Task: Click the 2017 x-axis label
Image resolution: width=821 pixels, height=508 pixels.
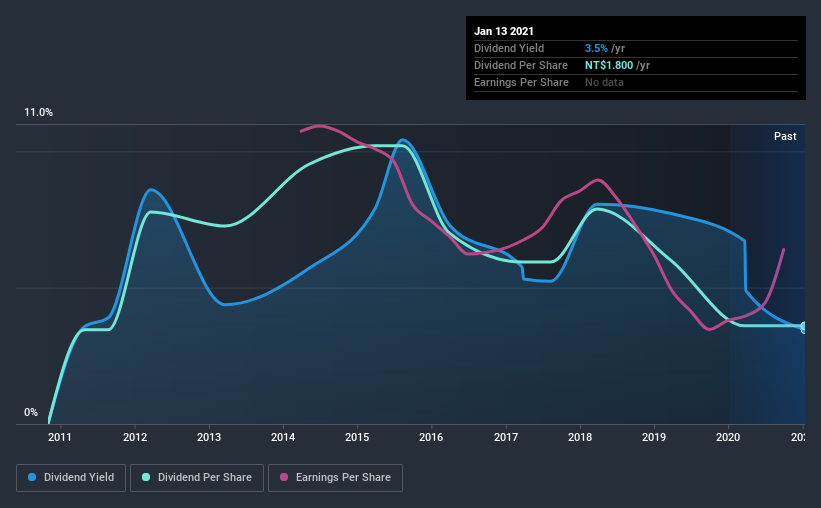Action: [506, 437]
